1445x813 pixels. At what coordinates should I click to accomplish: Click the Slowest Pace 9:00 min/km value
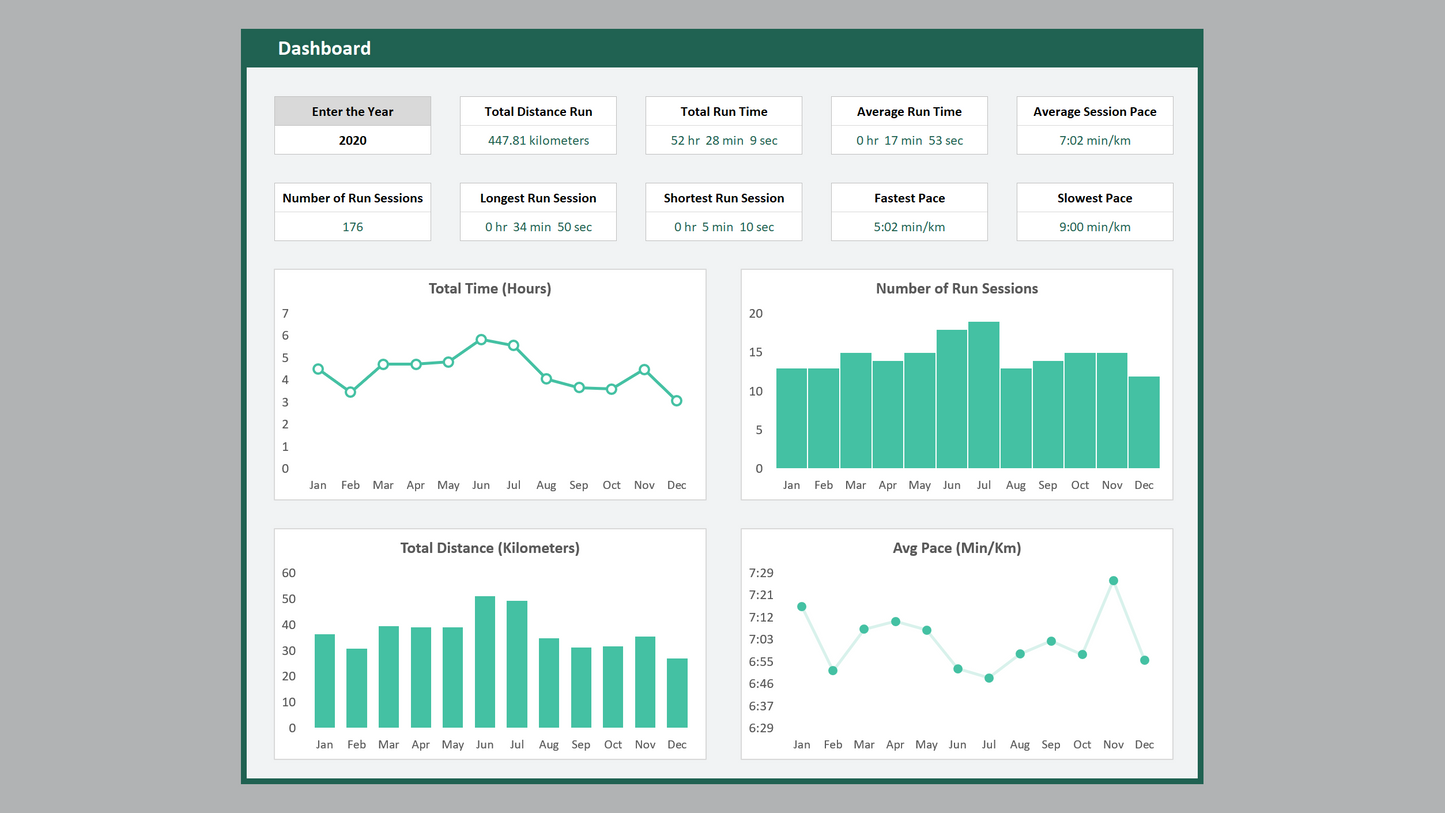coord(1094,227)
